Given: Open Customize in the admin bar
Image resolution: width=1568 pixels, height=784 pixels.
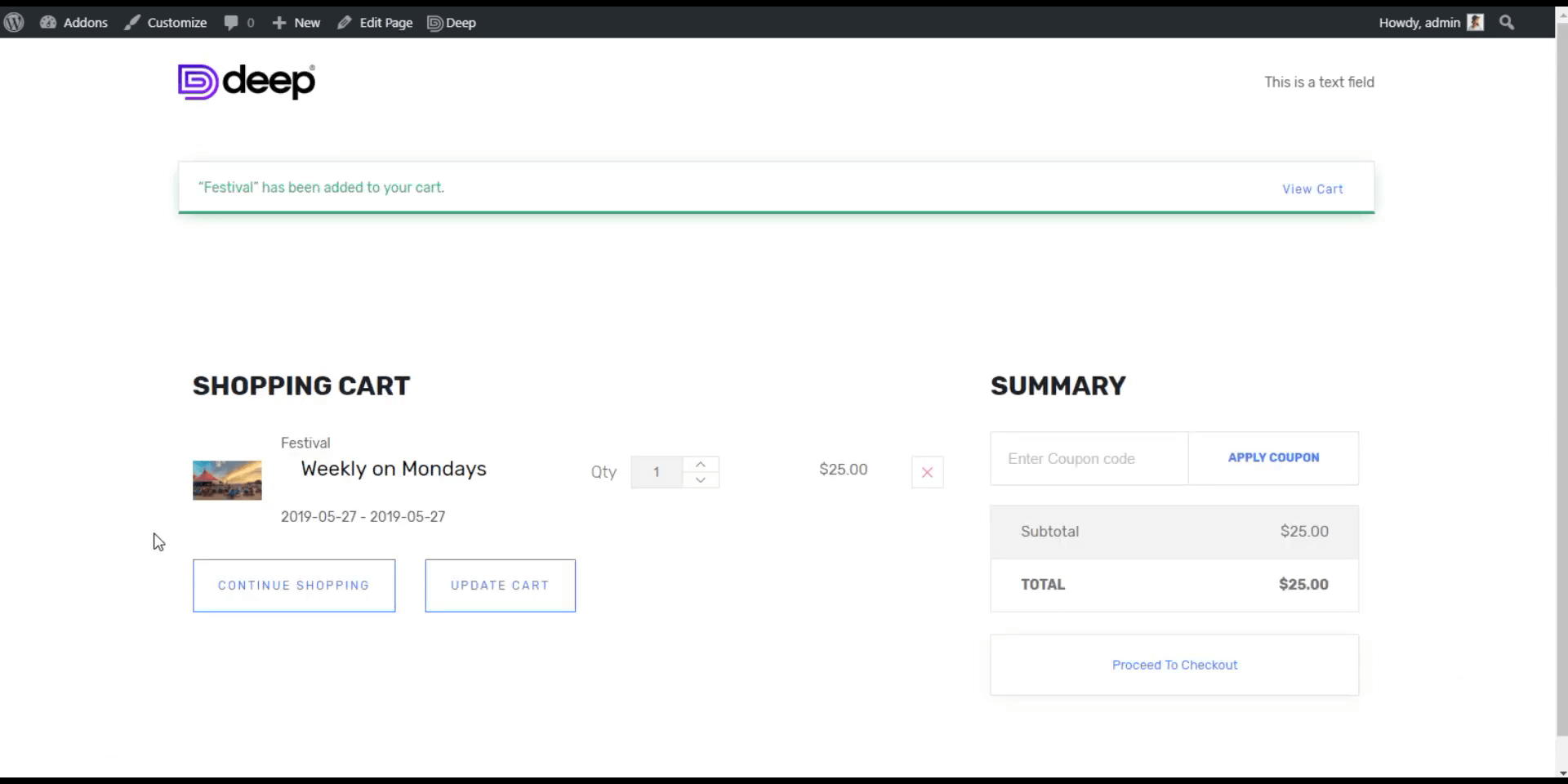Looking at the screenshot, I should tap(165, 23).
